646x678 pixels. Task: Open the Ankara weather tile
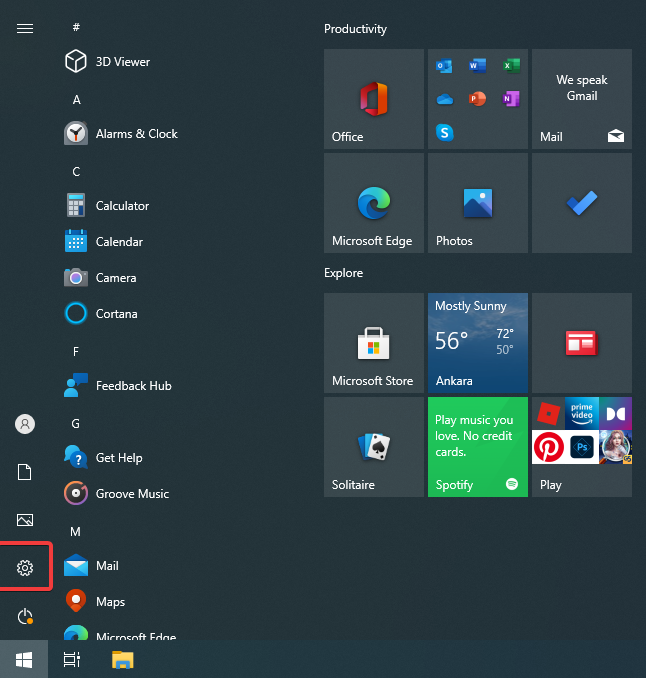click(478, 343)
